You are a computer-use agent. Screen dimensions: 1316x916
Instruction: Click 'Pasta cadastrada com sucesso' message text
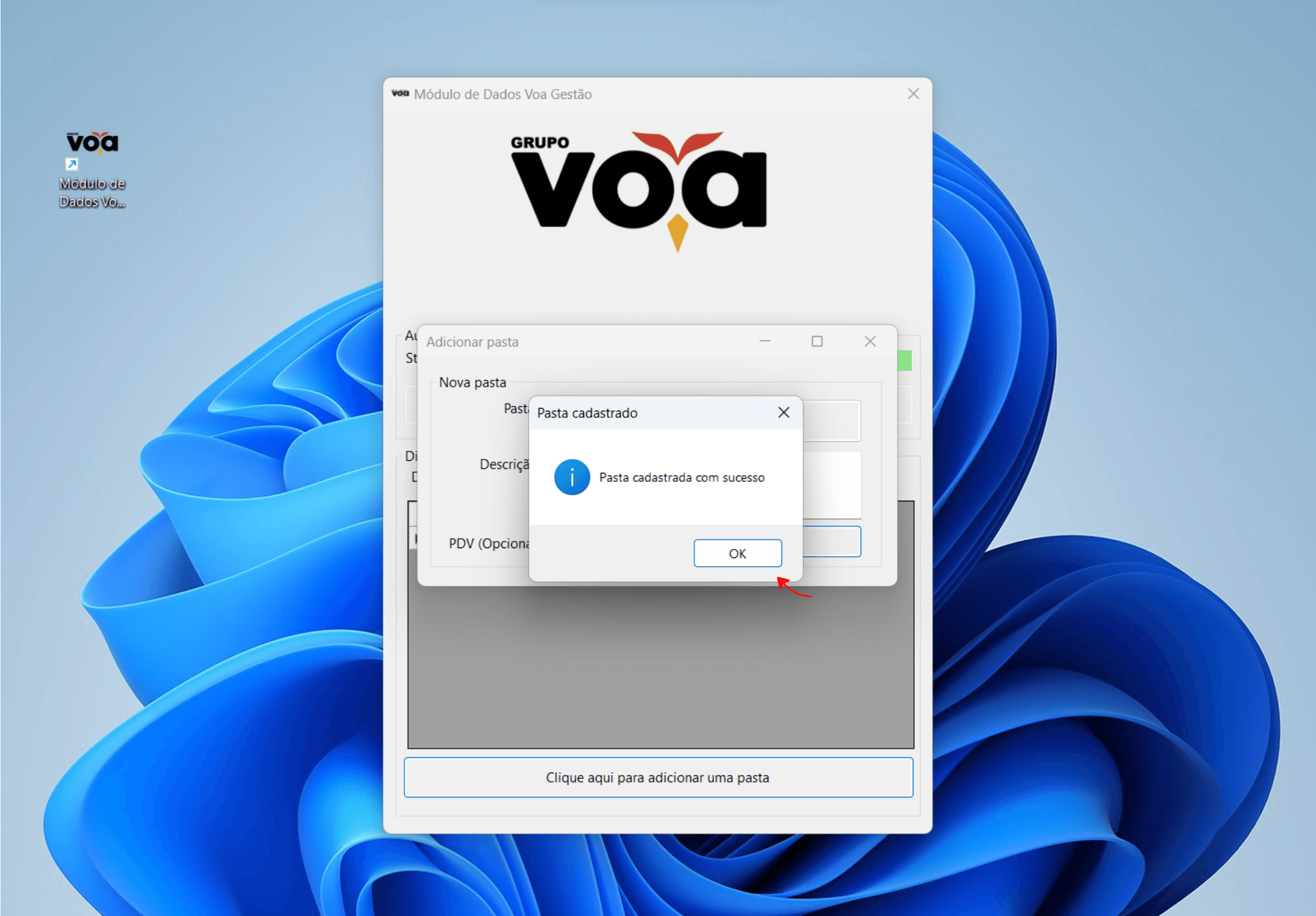pos(682,477)
